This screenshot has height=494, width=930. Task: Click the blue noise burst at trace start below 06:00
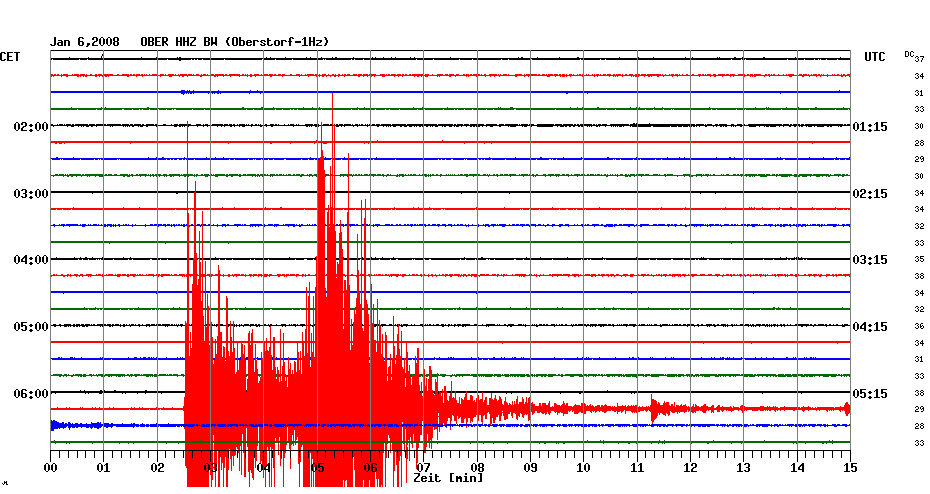(57, 425)
